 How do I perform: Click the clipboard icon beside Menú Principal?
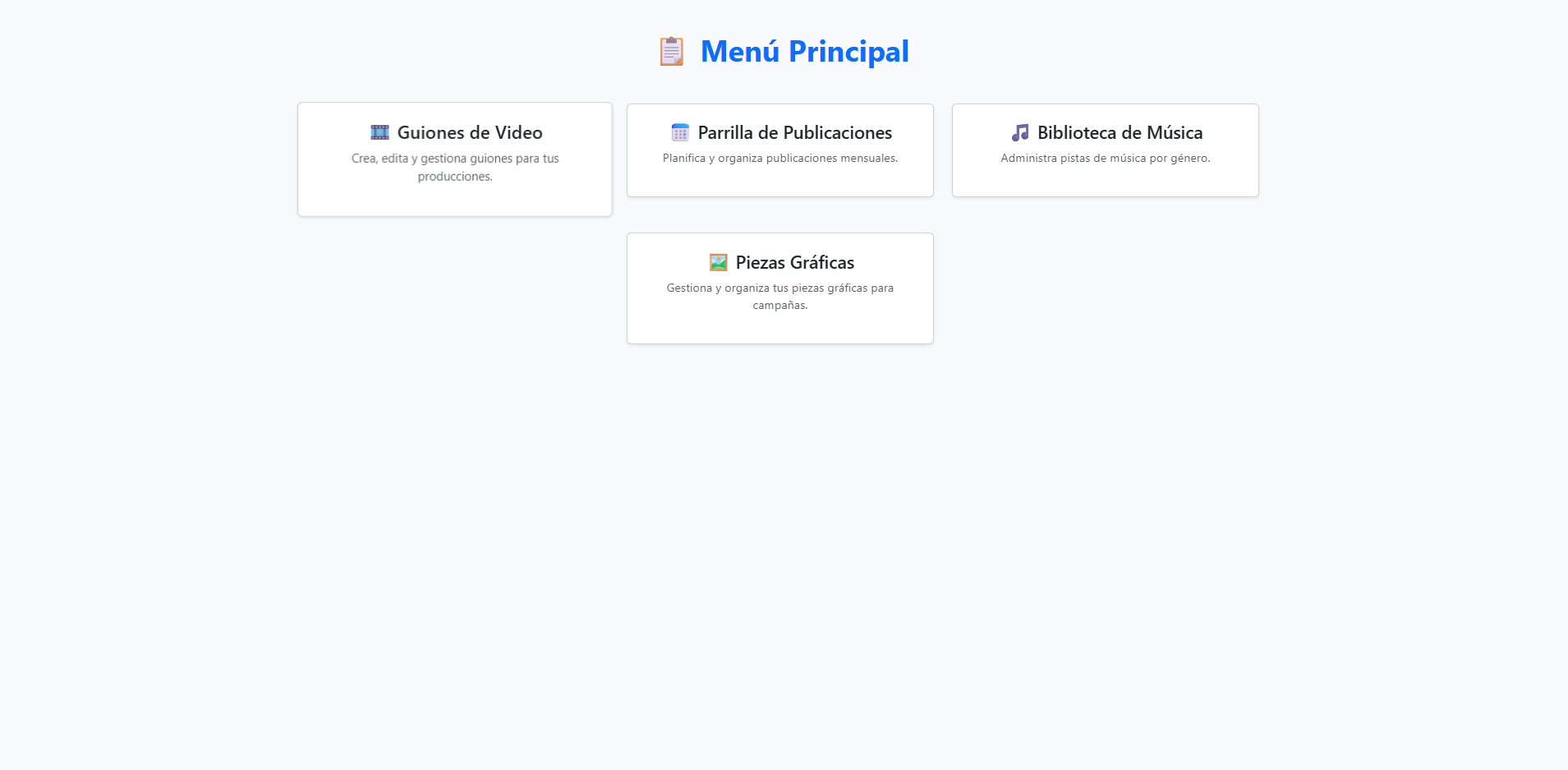(x=671, y=50)
